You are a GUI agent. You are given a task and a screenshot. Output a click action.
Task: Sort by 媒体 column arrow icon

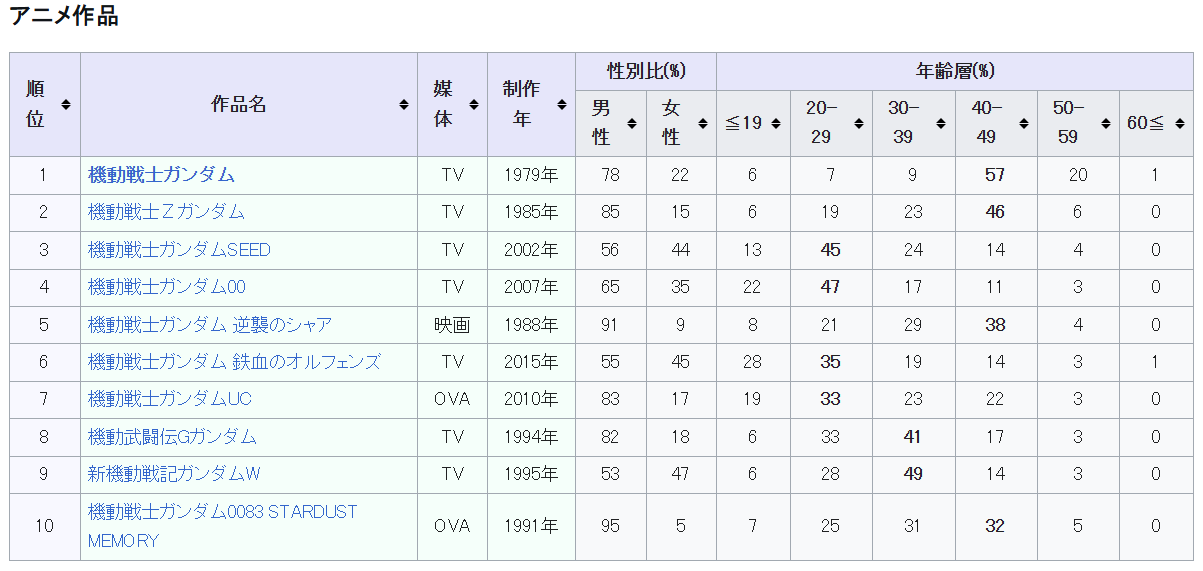(x=474, y=104)
